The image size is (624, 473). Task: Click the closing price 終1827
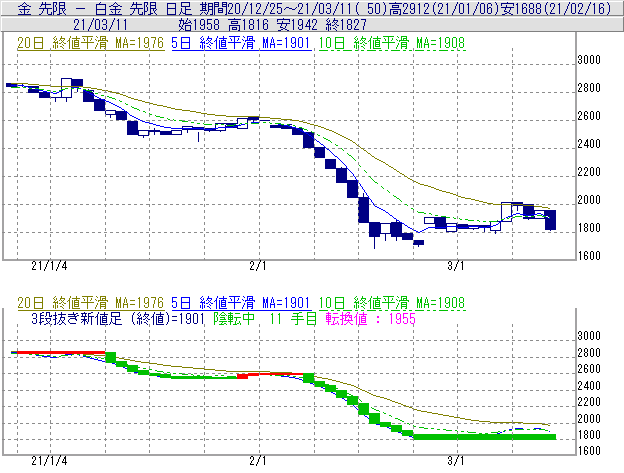pyautogui.click(x=346, y=25)
